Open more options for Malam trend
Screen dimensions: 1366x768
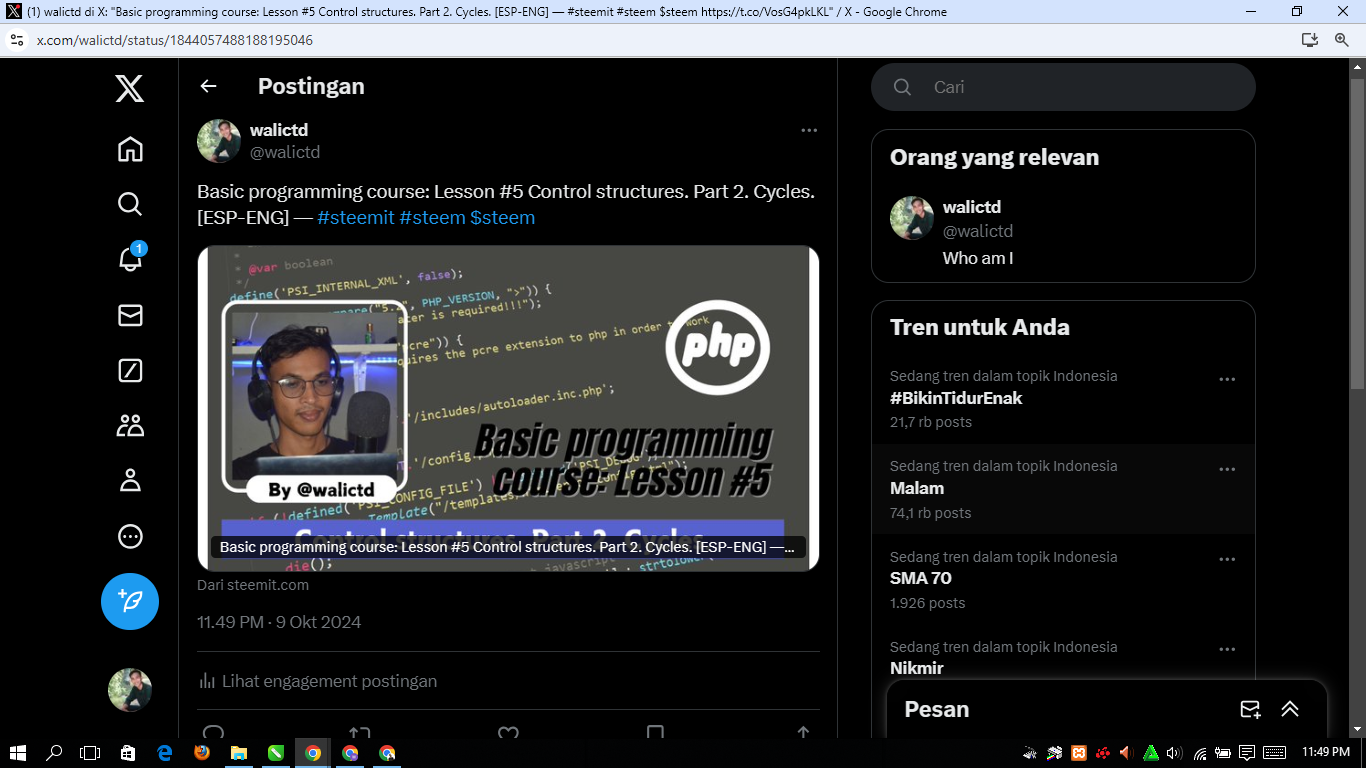coord(1227,469)
